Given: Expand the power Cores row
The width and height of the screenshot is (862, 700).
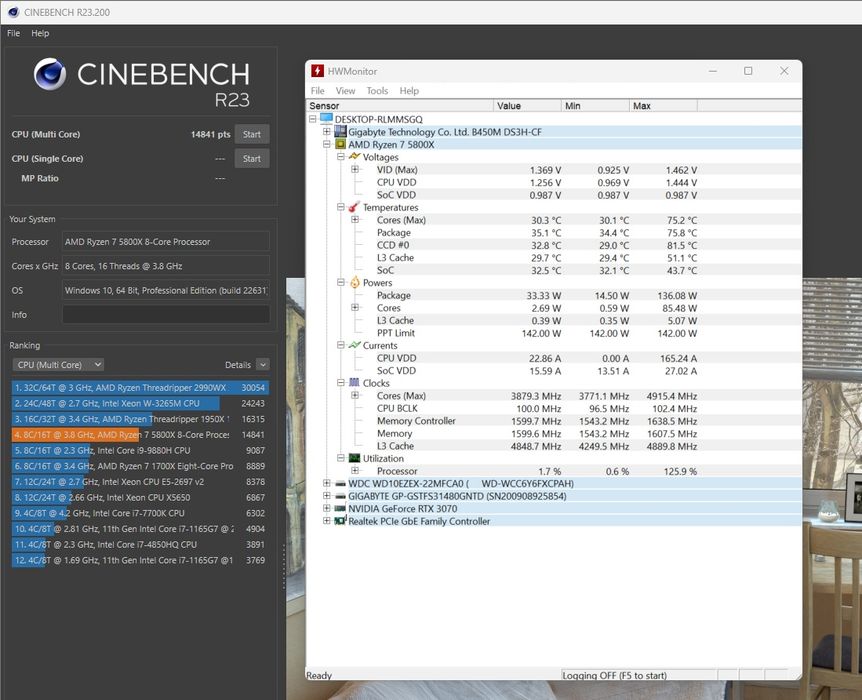Looking at the screenshot, I should click(x=355, y=307).
